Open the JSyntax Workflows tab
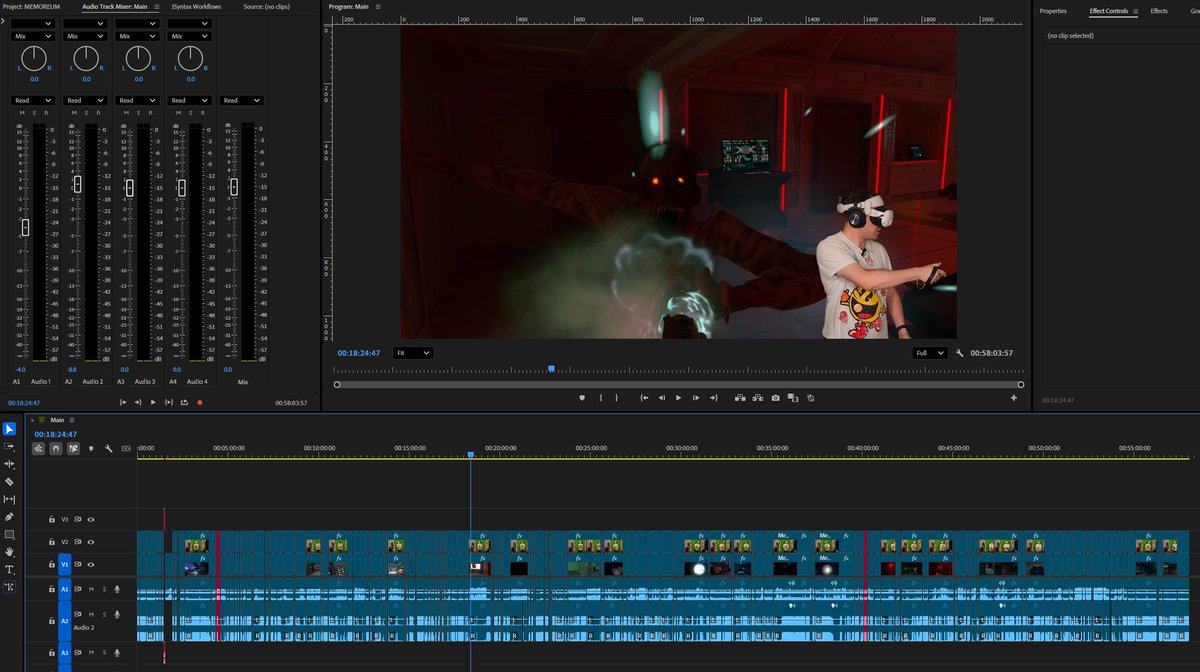Image resolution: width=1200 pixels, height=672 pixels. pyautogui.click(x=197, y=8)
